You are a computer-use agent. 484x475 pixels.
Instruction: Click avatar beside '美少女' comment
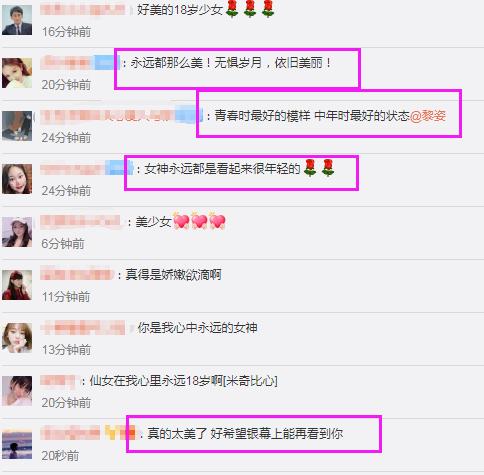point(17,232)
